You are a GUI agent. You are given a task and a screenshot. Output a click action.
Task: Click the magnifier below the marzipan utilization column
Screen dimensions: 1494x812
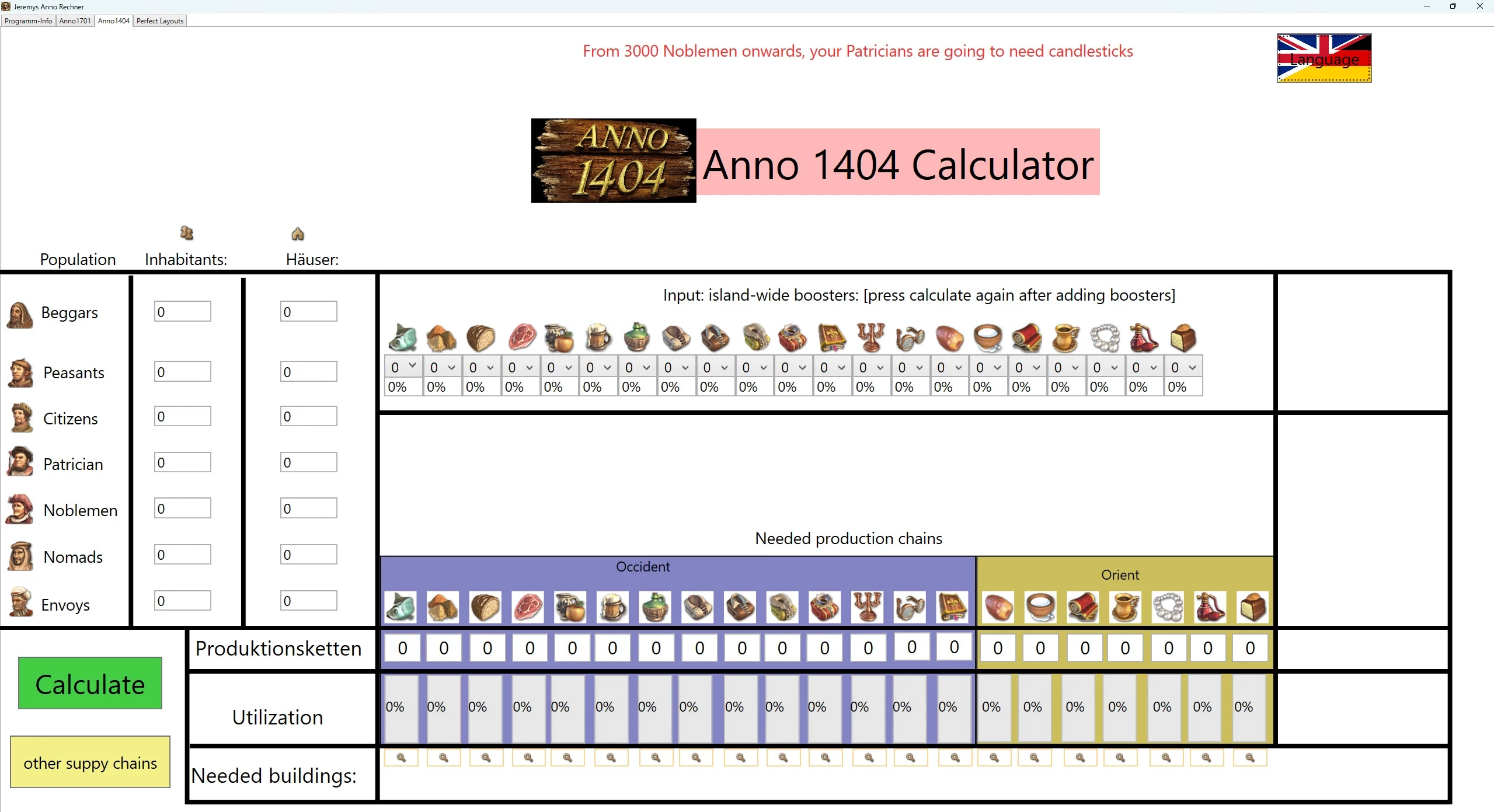[1250, 758]
